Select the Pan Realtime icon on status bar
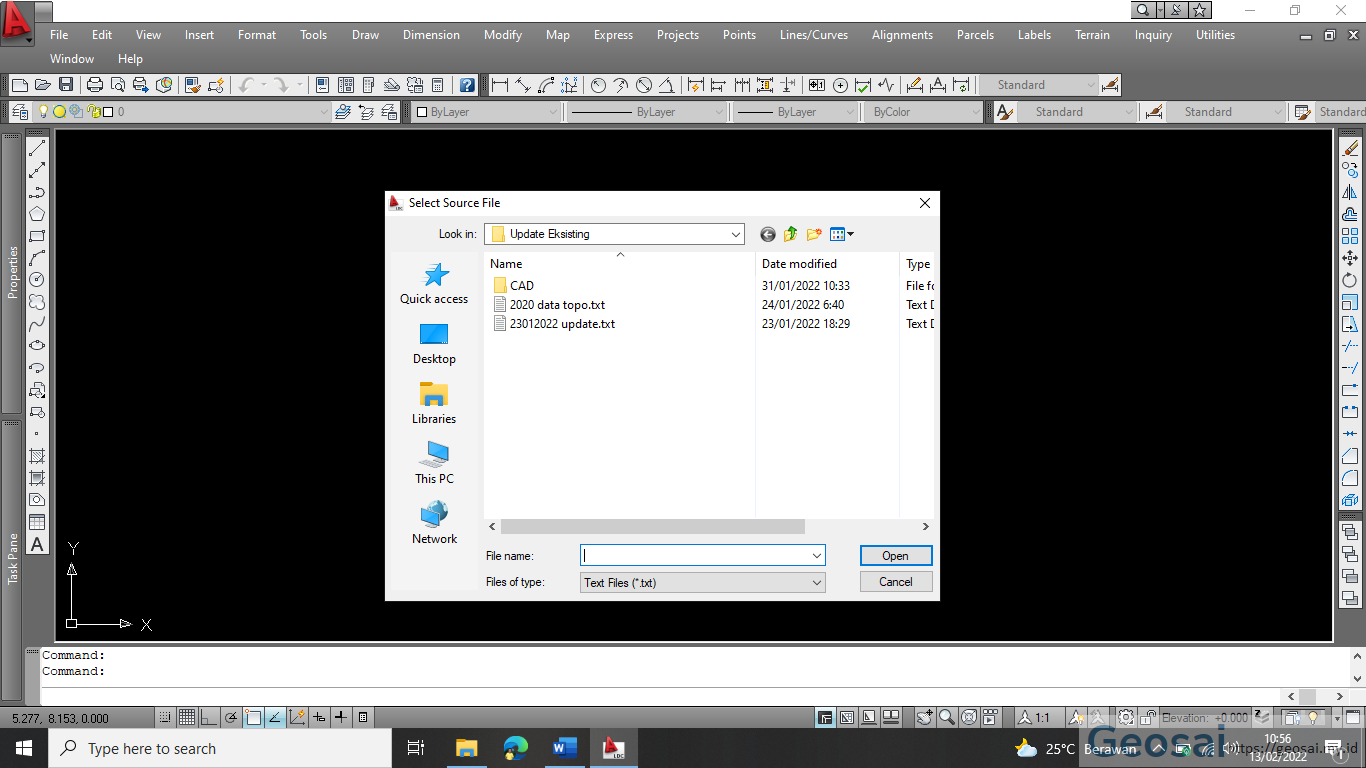 pyautogui.click(x=924, y=717)
